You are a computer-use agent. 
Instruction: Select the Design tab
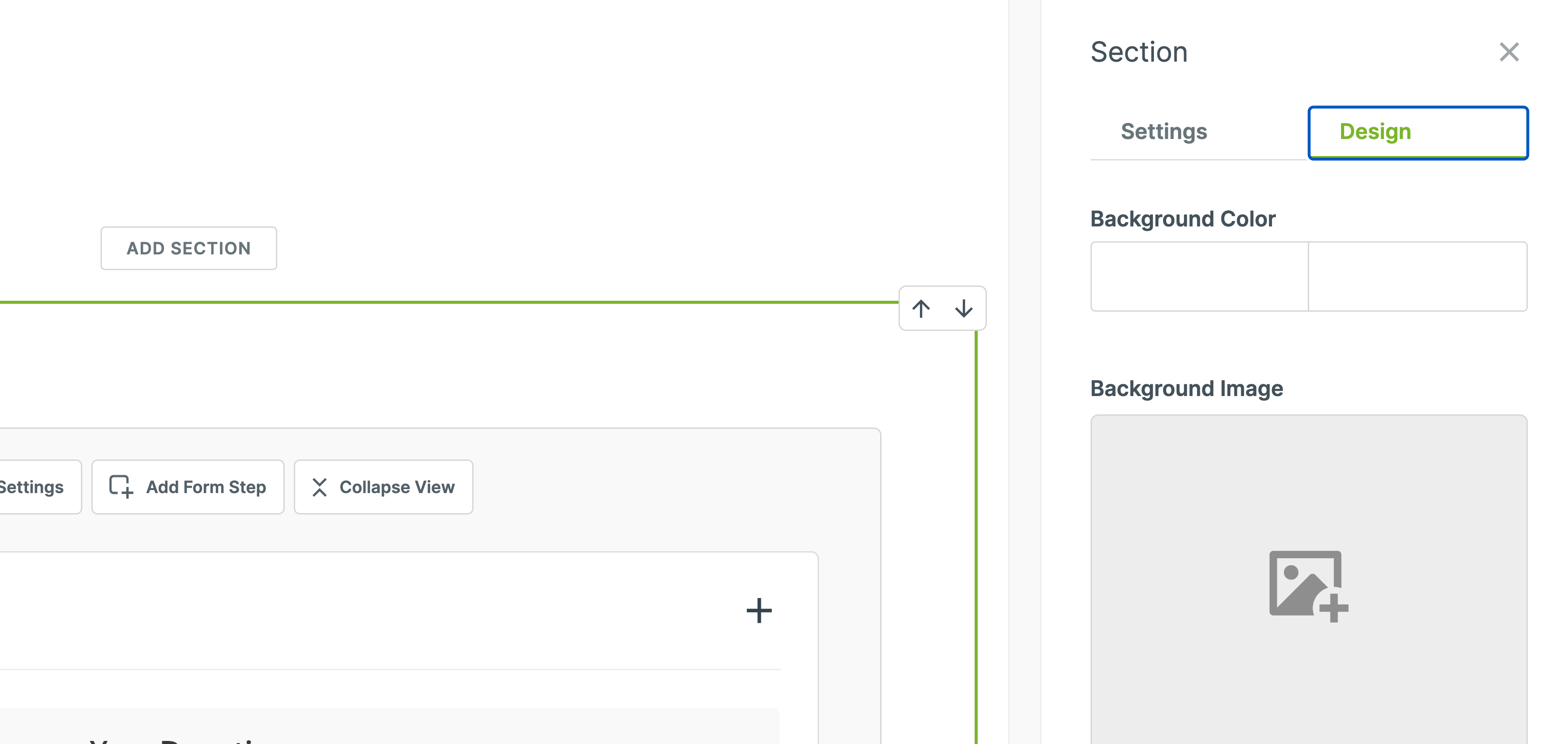(1417, 132)
